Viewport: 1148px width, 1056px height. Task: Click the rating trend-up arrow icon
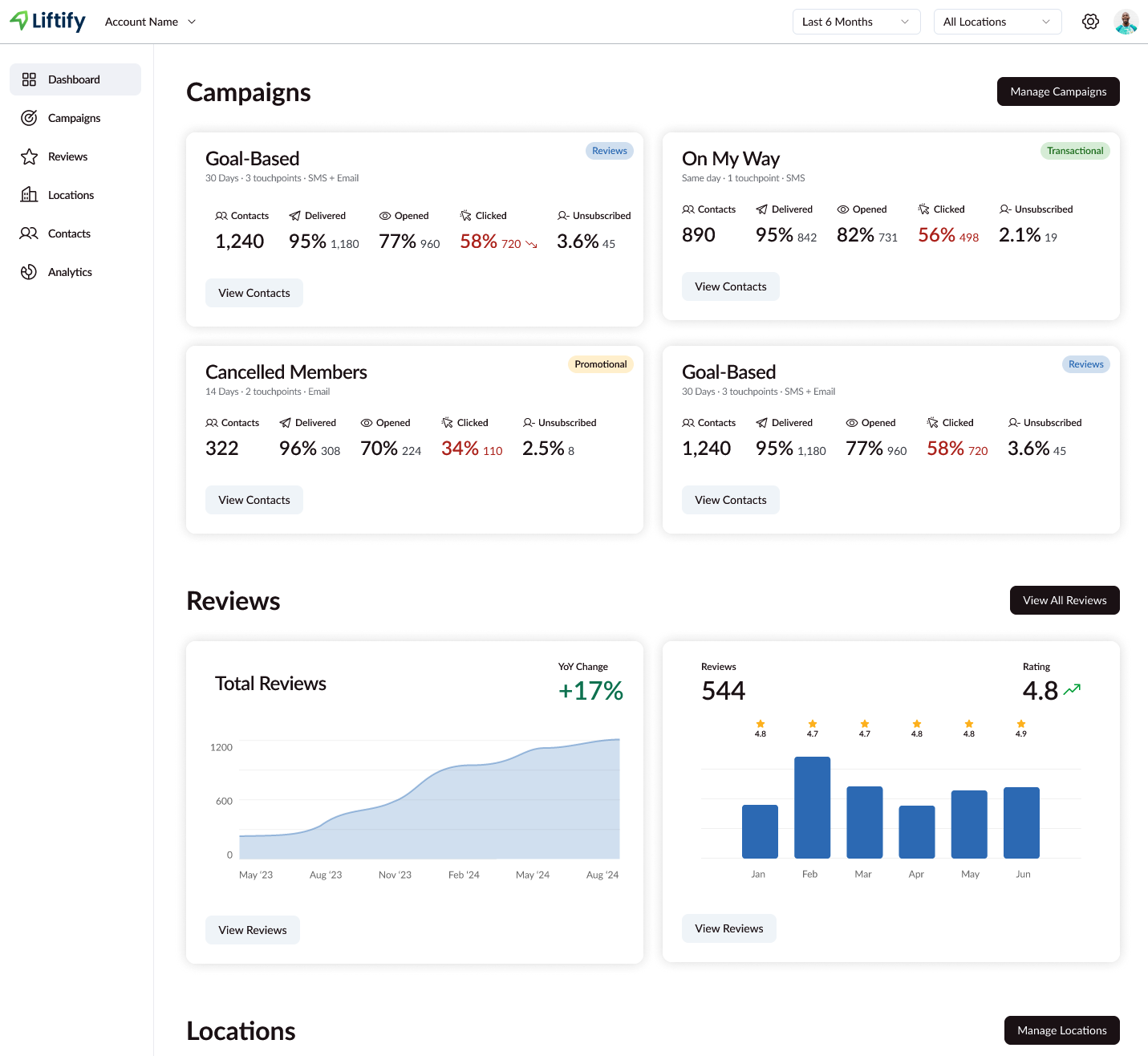tap(1072, 689)
